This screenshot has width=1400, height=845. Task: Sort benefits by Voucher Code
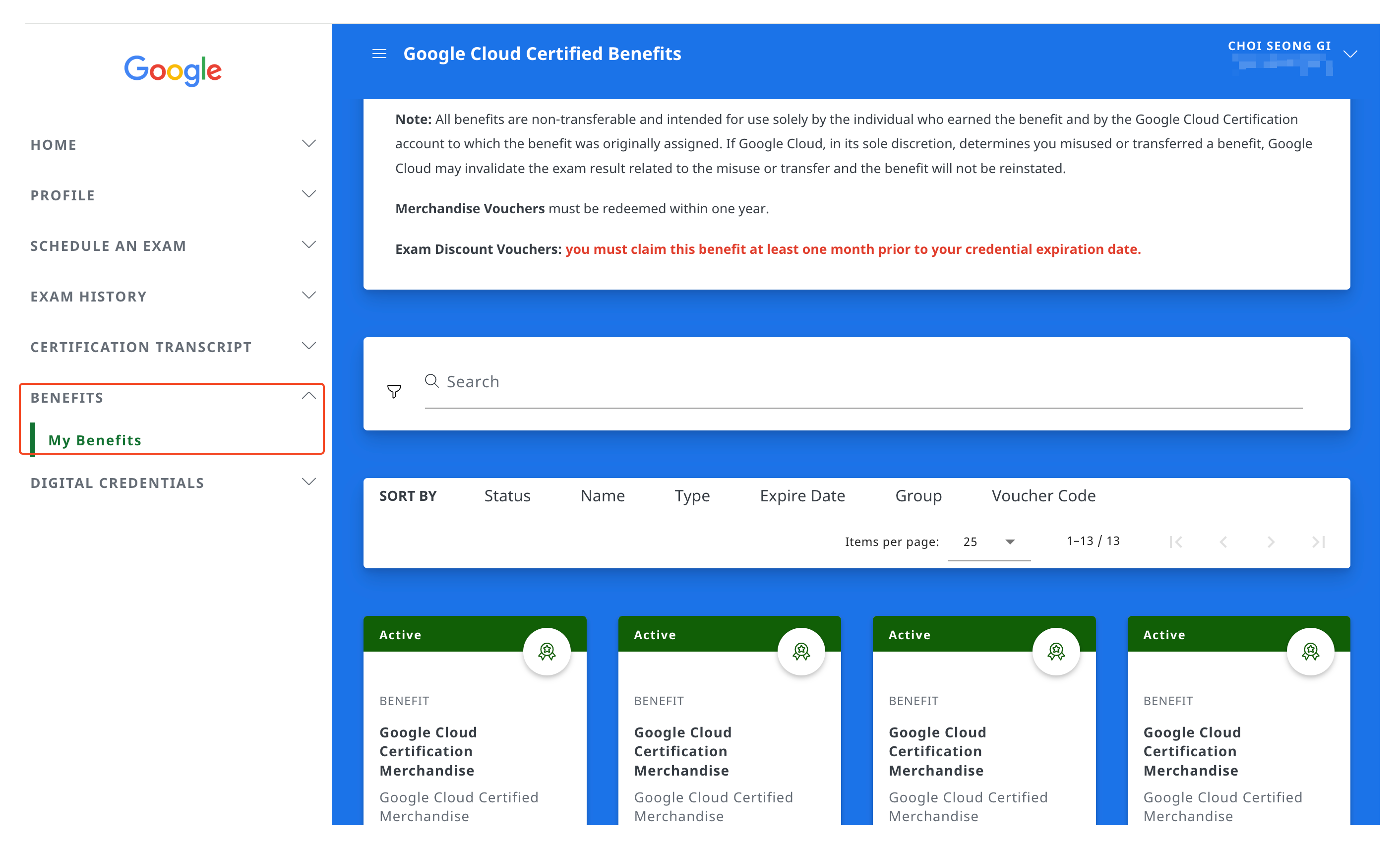pyautogui.click(x=1043, y=495)
